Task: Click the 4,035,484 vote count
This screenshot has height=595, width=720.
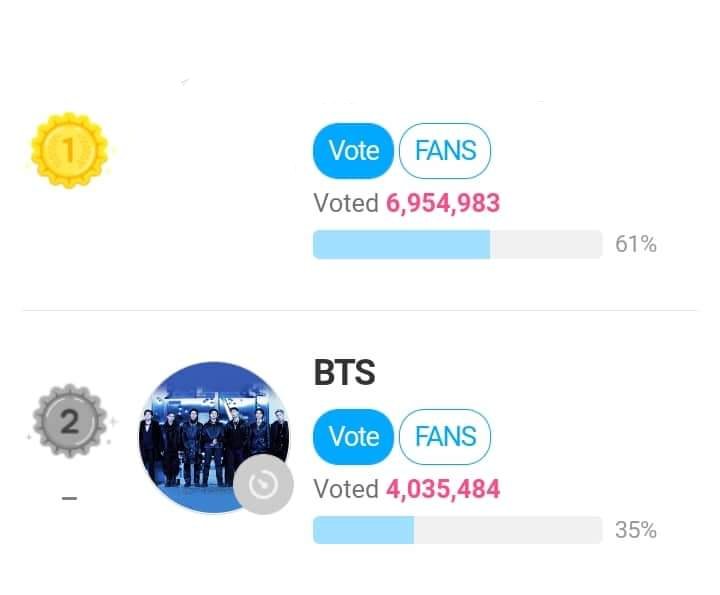Action: pos(443,489)
